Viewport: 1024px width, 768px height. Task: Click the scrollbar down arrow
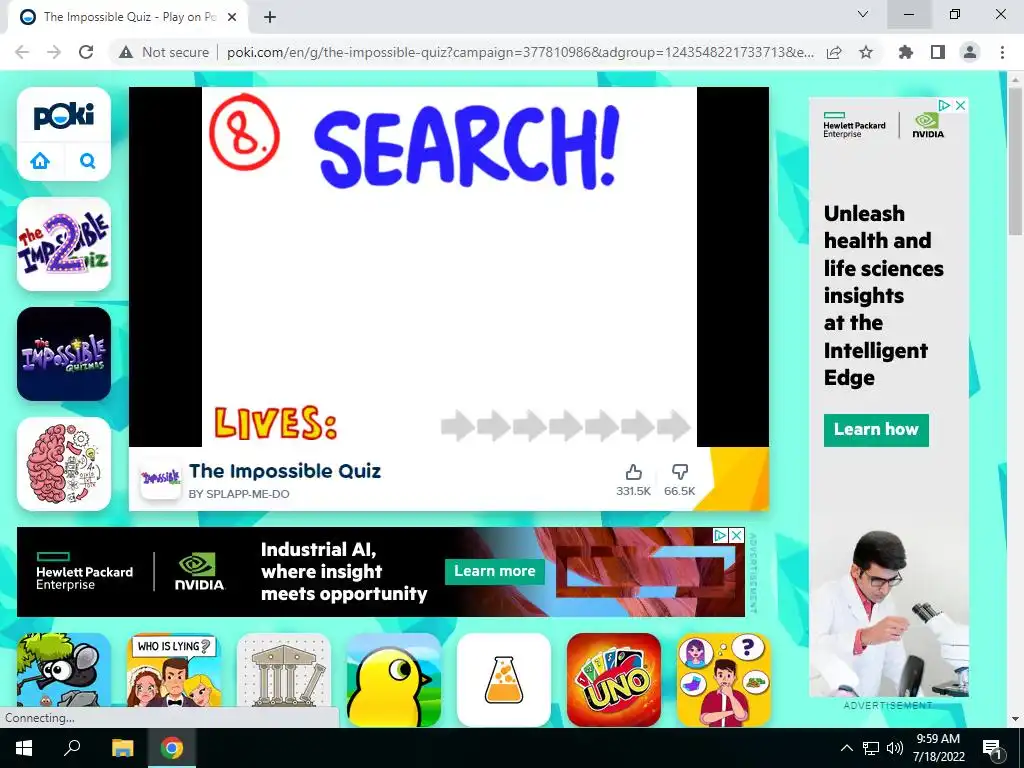tap(1016, 719)
